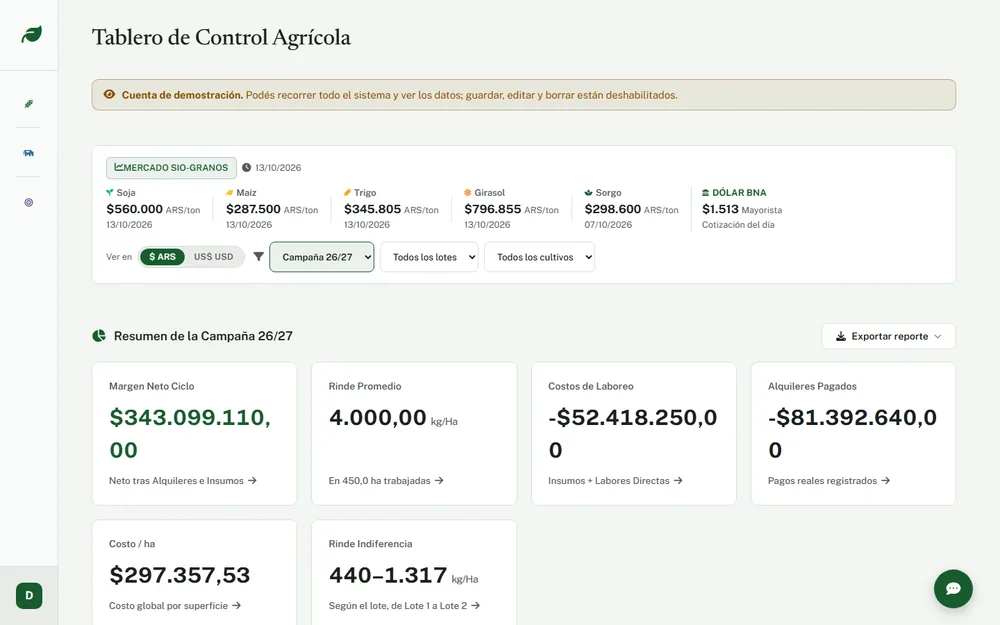Click arrow after Insumos + Labores Directas

678,480
